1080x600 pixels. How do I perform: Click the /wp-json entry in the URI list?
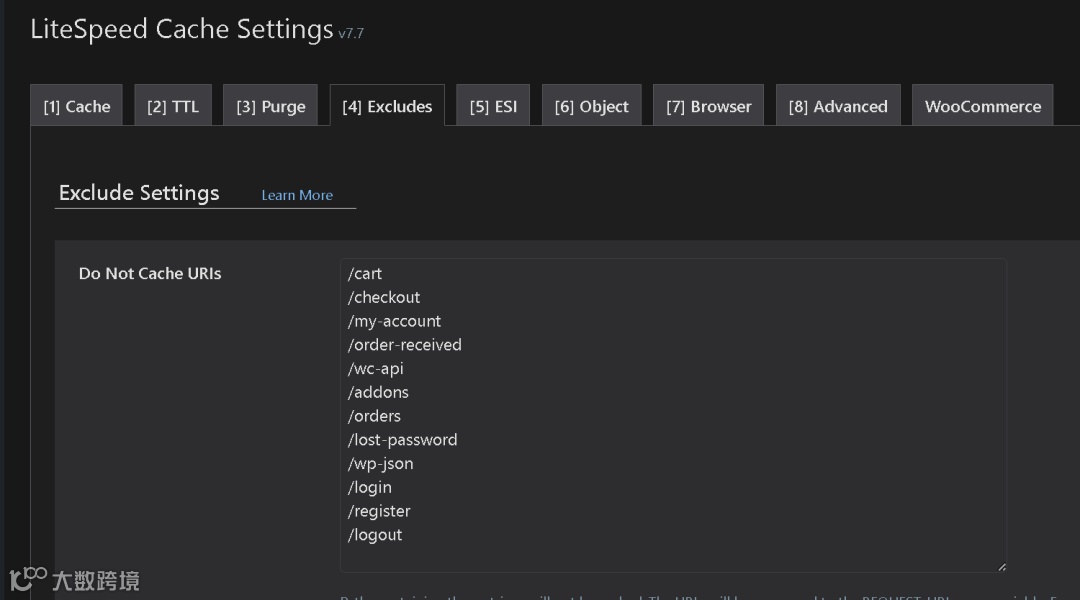click(x=380, y=464)
